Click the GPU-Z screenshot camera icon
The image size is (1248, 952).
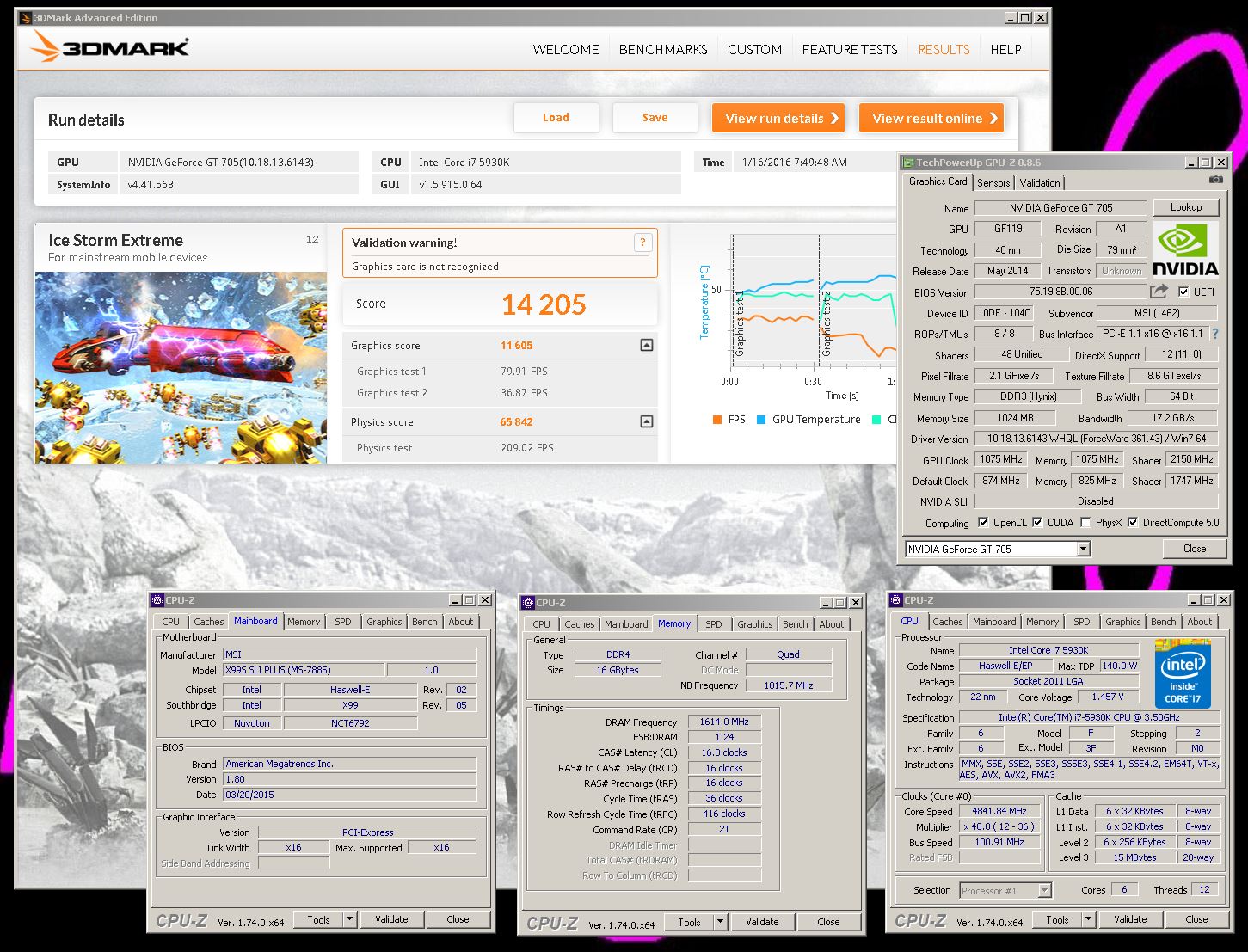1215,181
